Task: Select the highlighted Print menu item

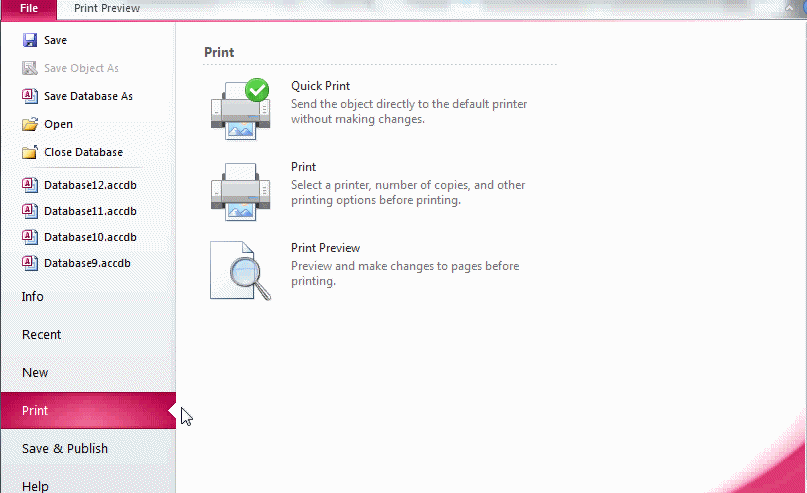Action: pyautogui.click(x=36, y=411)
